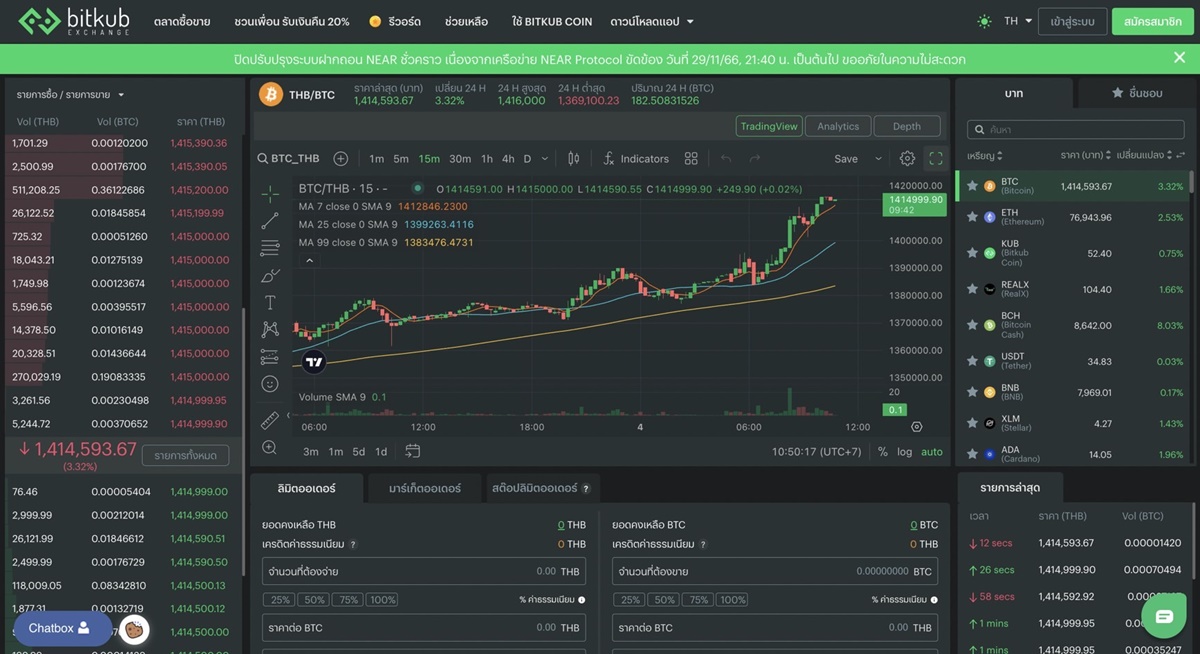Undo the last chart action

click(727, 159)
